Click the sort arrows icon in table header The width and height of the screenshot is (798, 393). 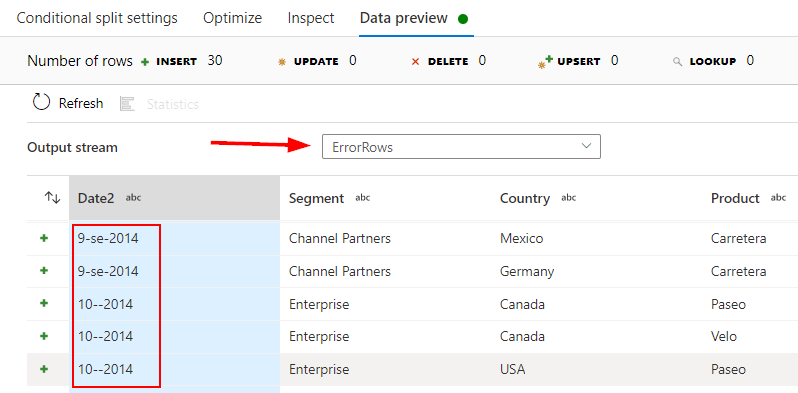coord(52,198)
